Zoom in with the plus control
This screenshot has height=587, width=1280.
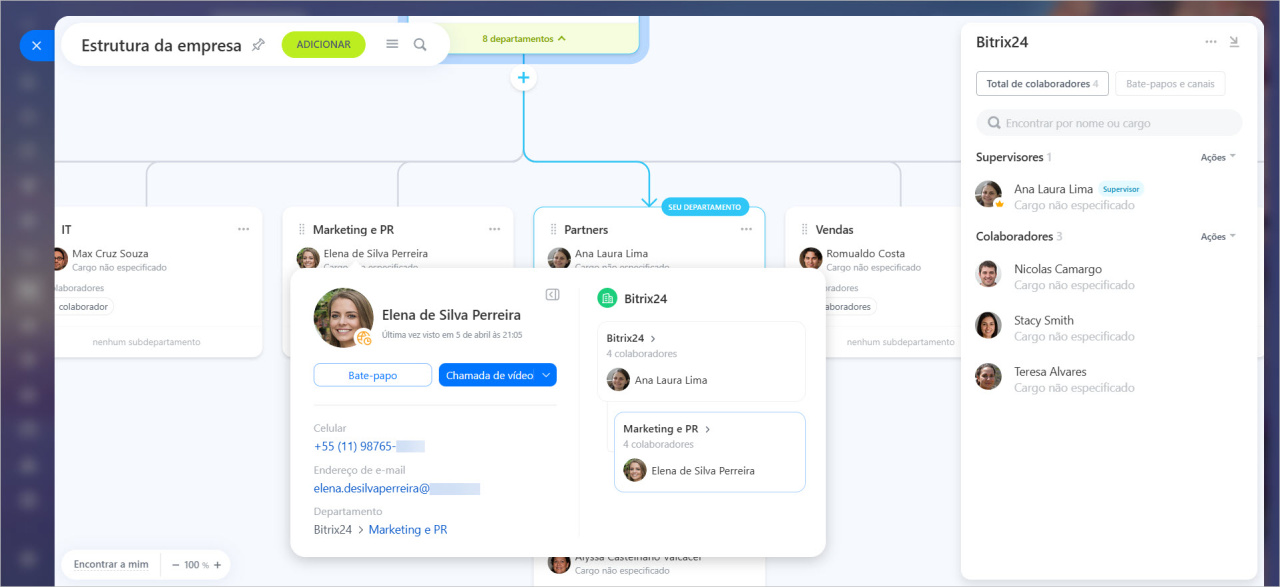[x=217, y=565]
